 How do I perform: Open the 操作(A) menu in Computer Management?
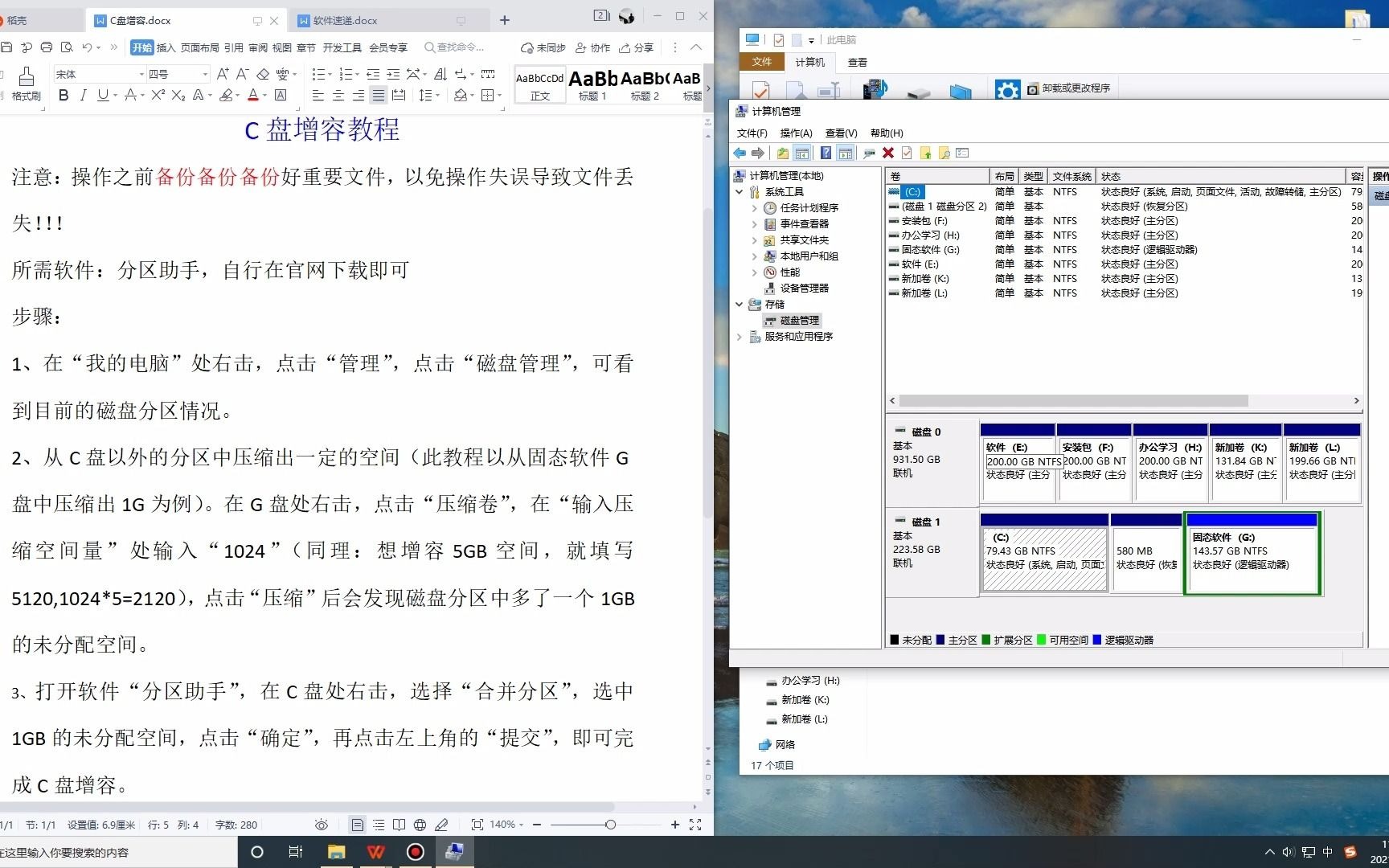796,133
